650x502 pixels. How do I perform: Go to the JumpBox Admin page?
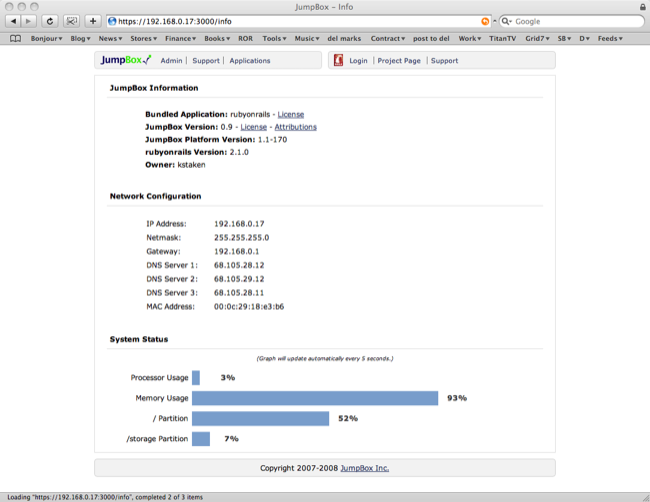click(x=171, y=61)
